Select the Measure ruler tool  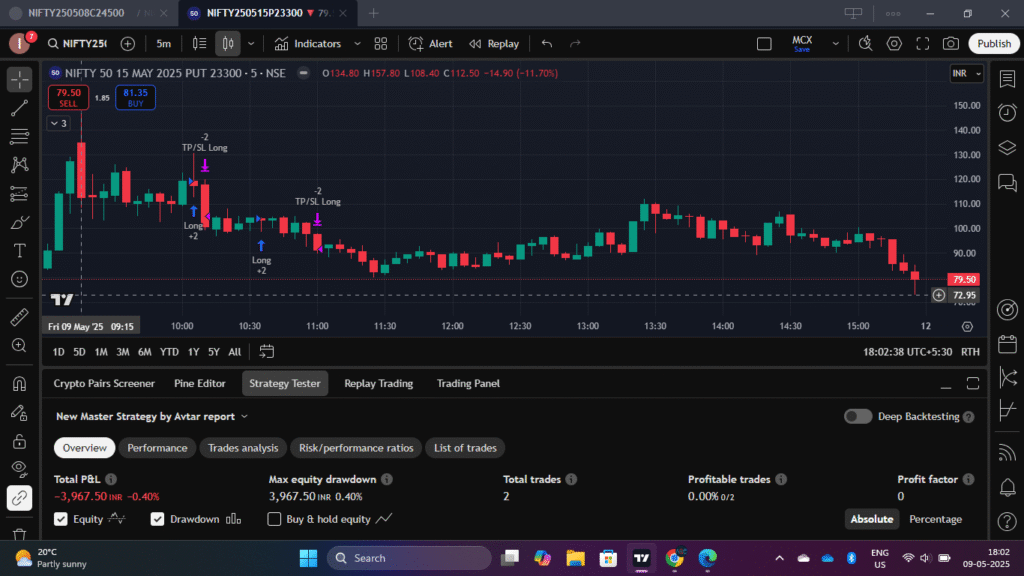click(20, 317)
